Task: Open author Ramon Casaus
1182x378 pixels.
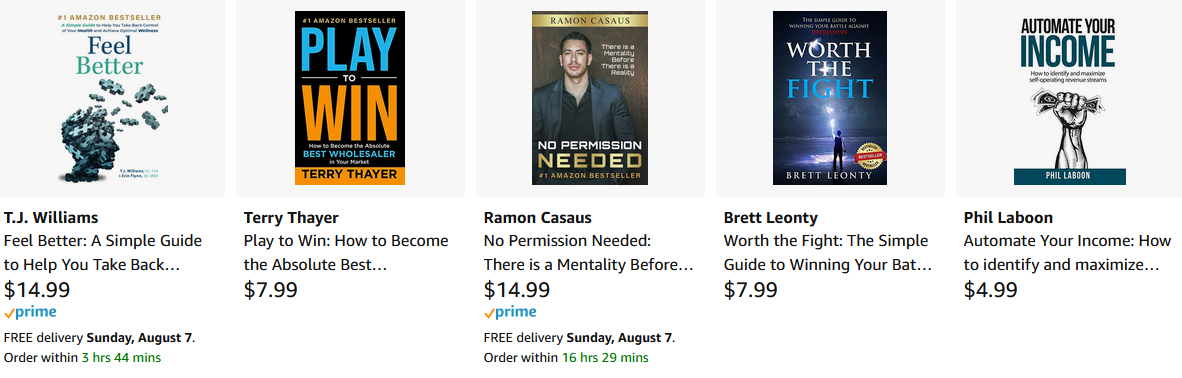Action: (x=537, y=218)
